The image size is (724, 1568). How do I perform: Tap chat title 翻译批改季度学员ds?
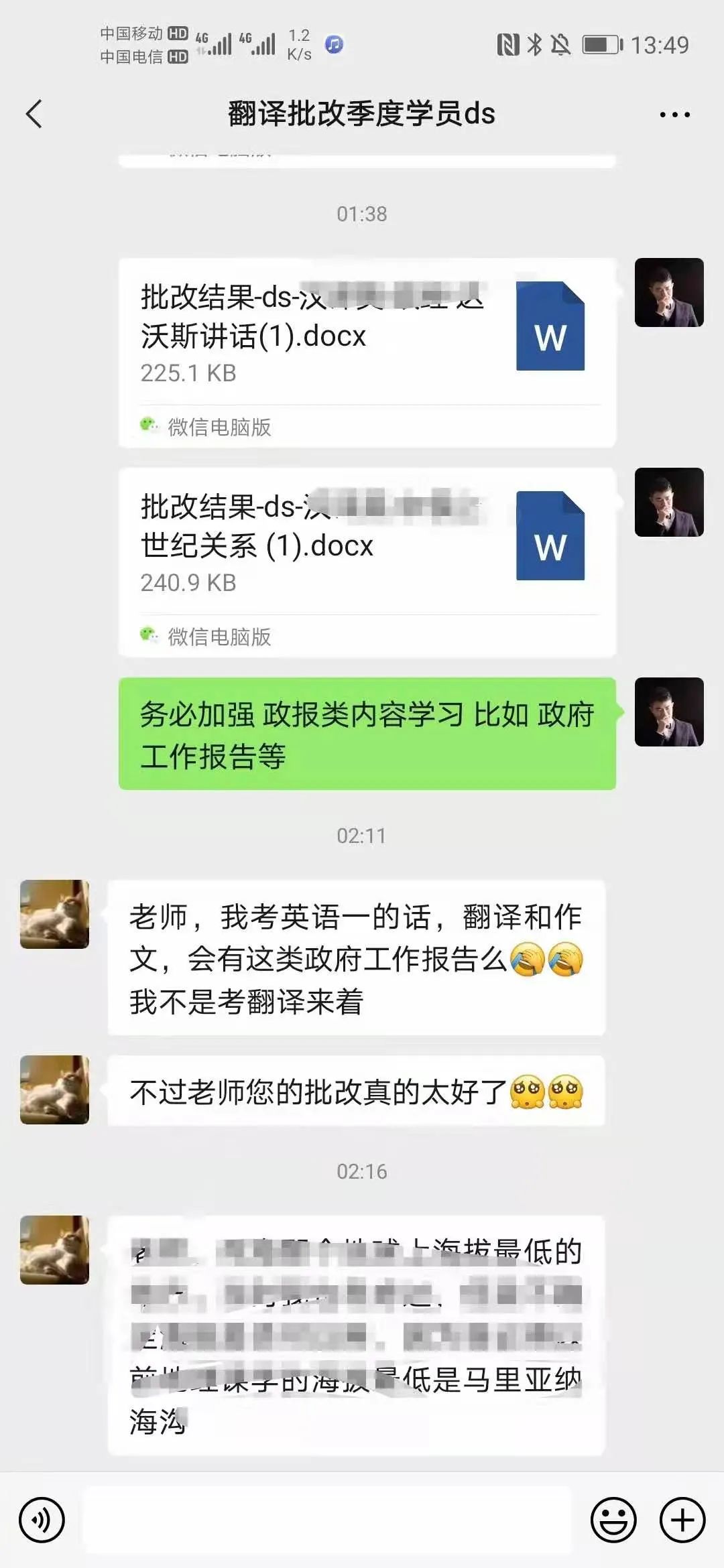[x=361, y=113]
